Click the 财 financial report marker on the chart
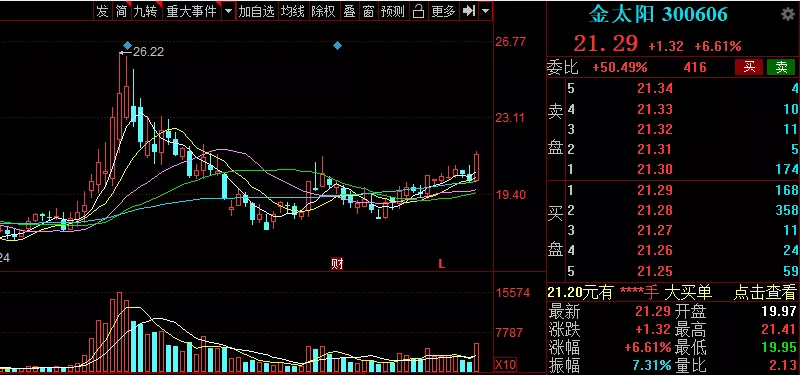The width and height of the screenshot is (800, 375). [x=337, y=264]
